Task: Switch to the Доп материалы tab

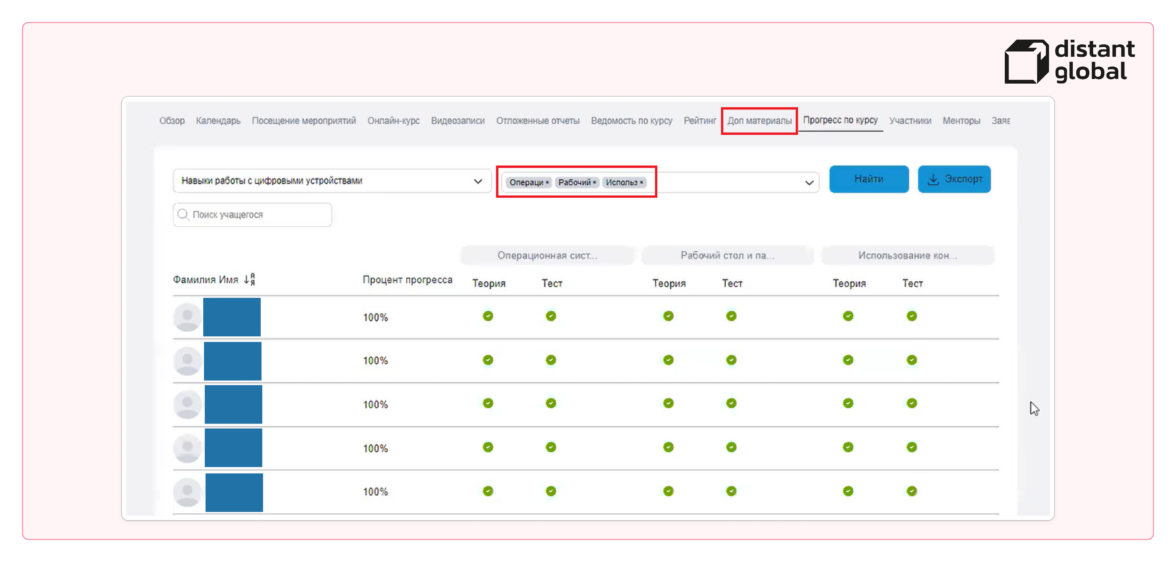Action: point(760,121)
